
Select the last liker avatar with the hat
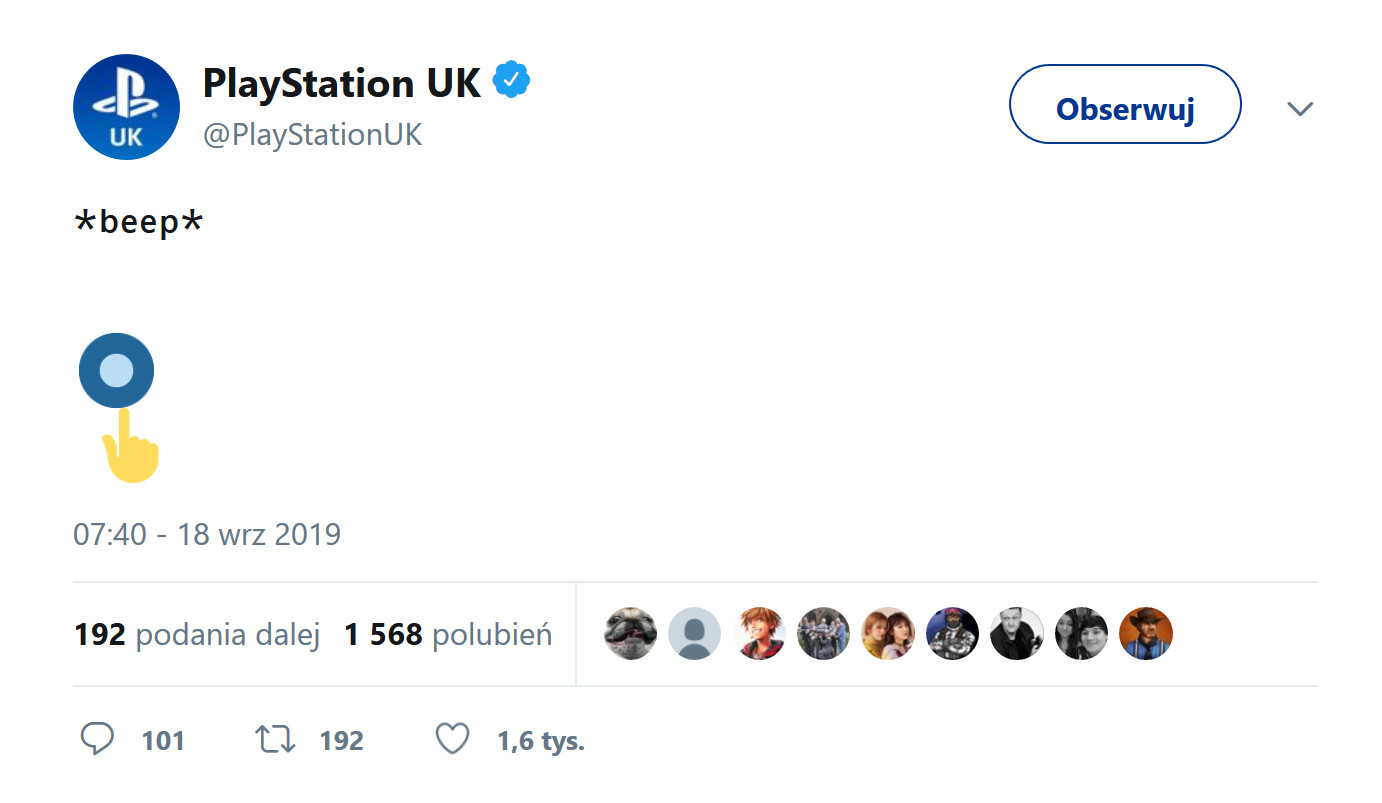(x=1146, y=633)
